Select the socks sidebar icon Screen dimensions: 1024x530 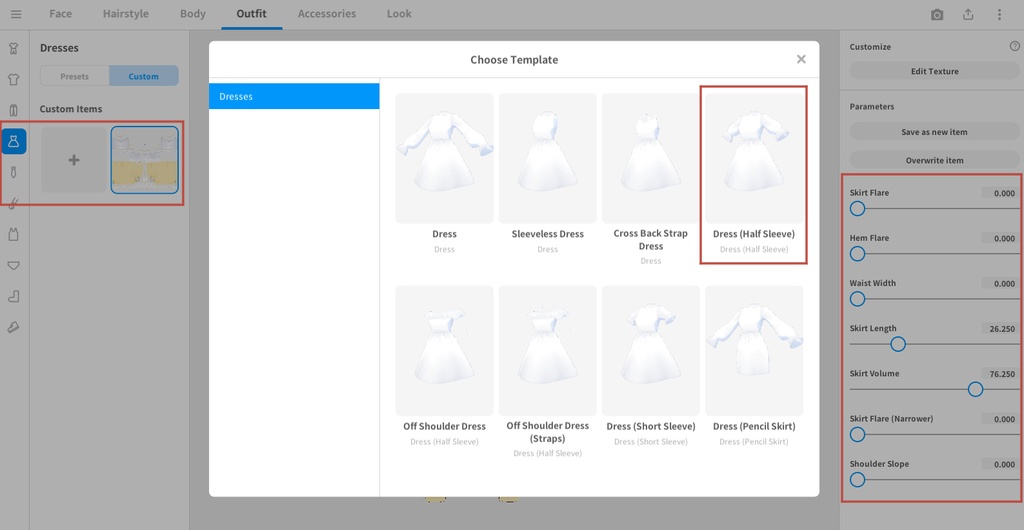pos(14,296)
